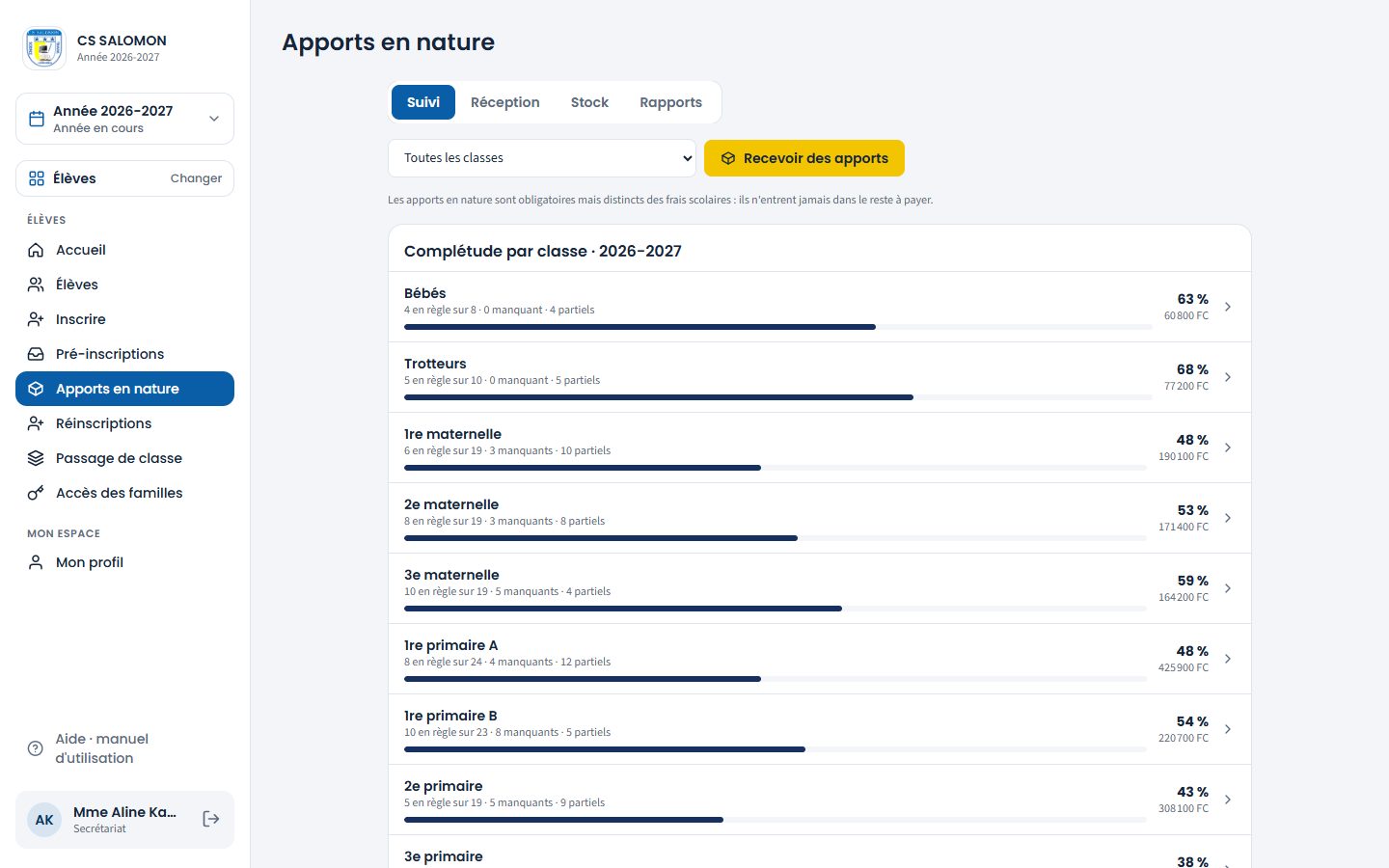This screenshot has width=1389, height=868.
Task: Go to Passage de classe page
Action: point(124,458)
